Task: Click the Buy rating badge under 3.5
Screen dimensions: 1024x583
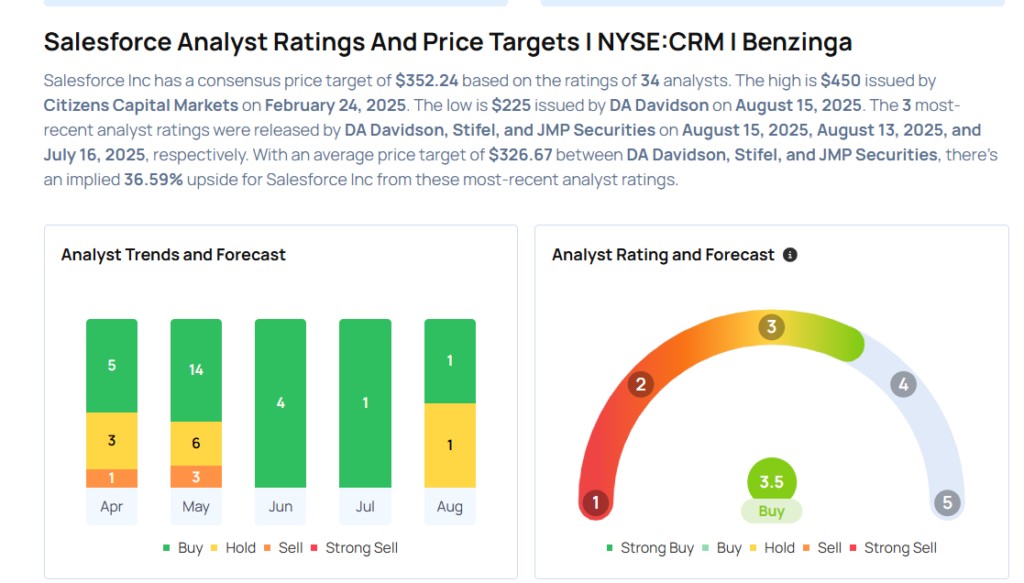Action: [x=771, y=511]
